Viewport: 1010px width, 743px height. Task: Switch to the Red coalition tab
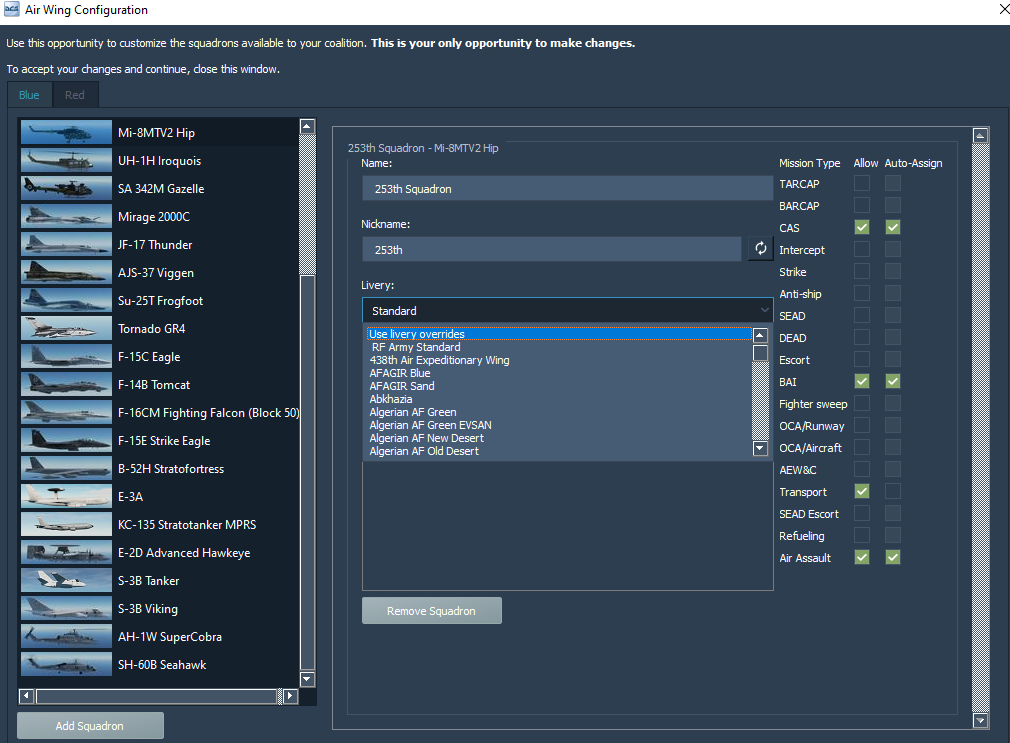tap(75, 95)
